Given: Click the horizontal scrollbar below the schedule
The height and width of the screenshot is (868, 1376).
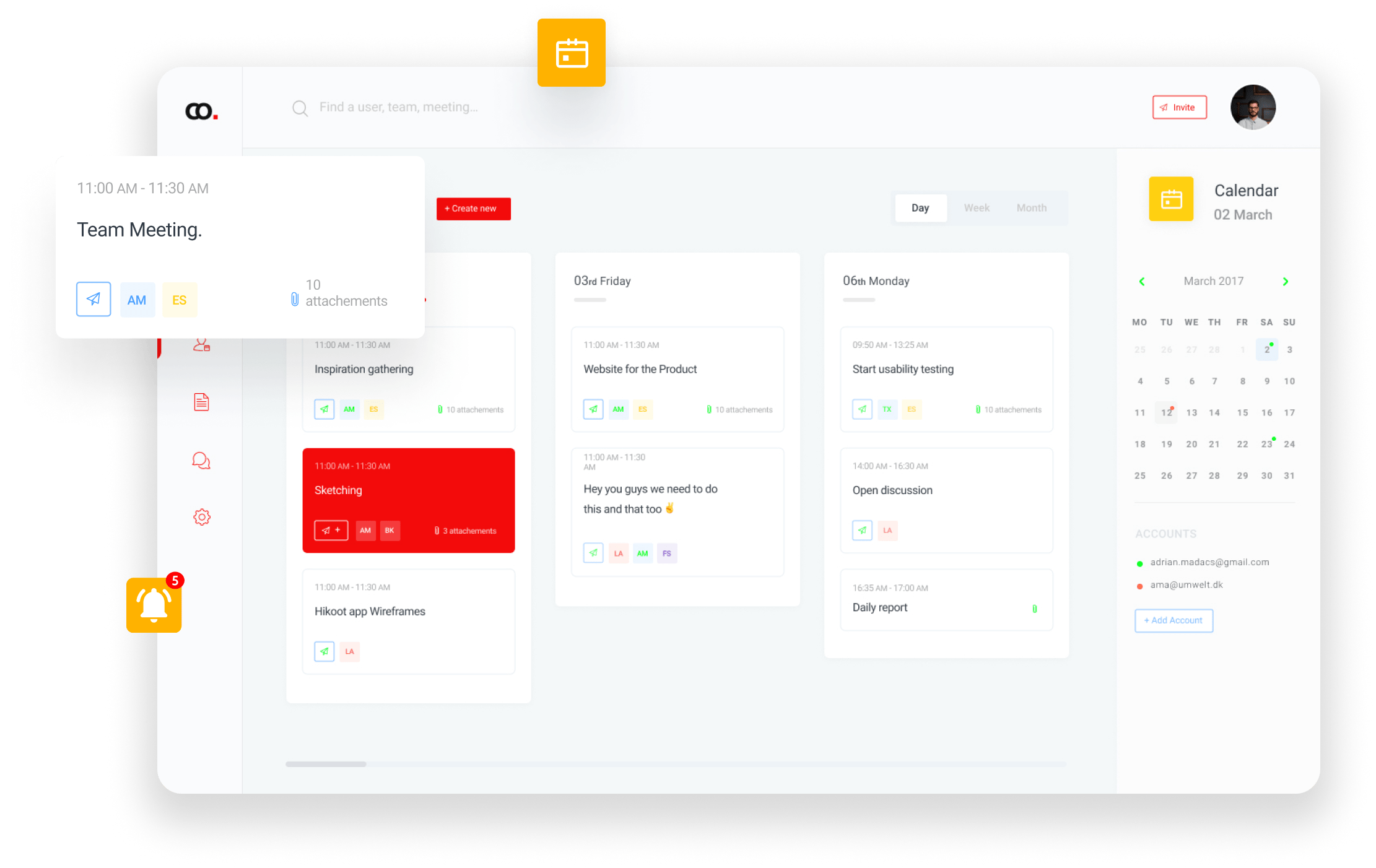Looking at the screenshot, I should (326, 764).
